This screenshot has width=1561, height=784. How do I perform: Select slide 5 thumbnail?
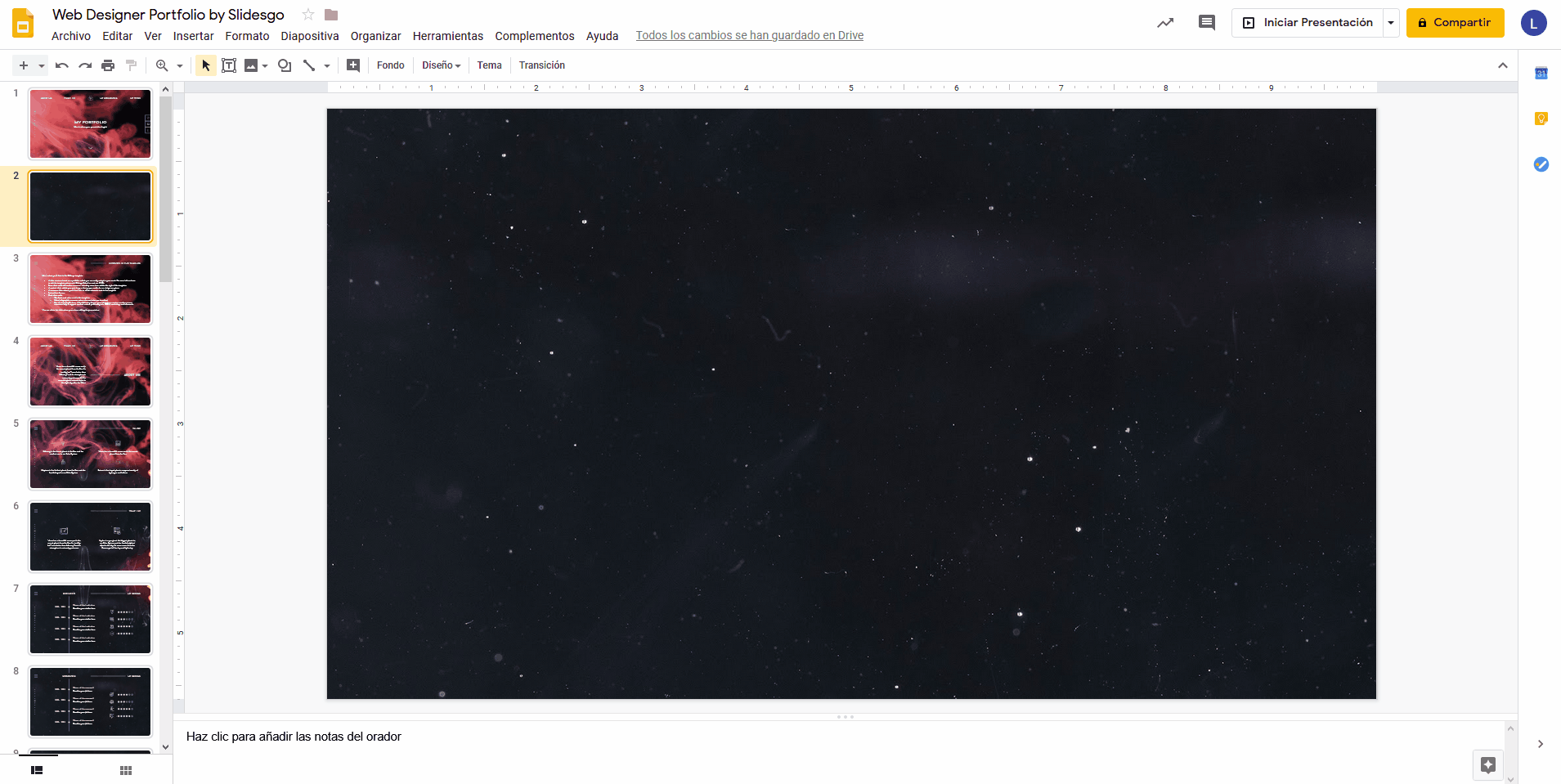91,455
